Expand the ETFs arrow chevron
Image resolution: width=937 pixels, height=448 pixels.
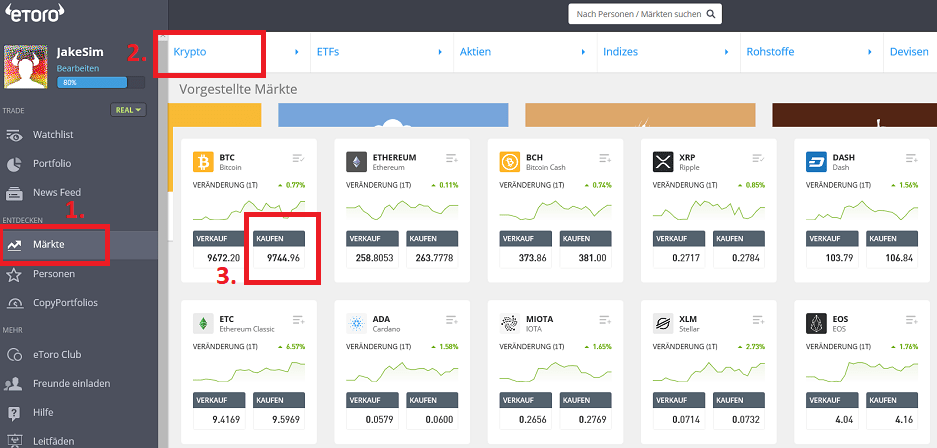pyautogui.click(x=440, y=52)
